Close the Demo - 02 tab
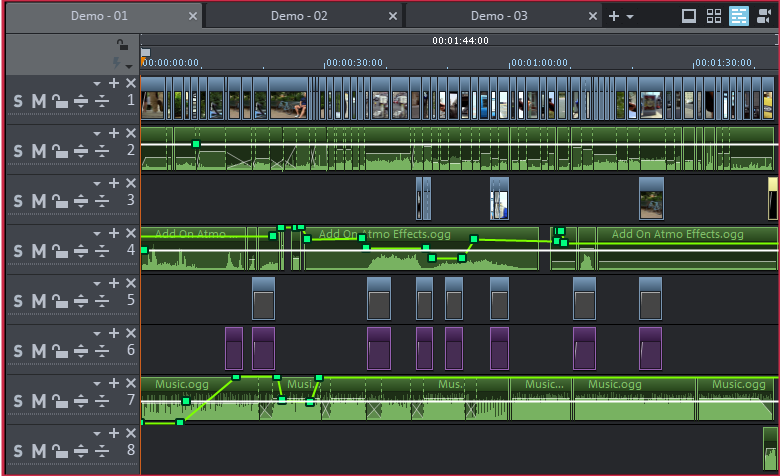 click(393, 16)
